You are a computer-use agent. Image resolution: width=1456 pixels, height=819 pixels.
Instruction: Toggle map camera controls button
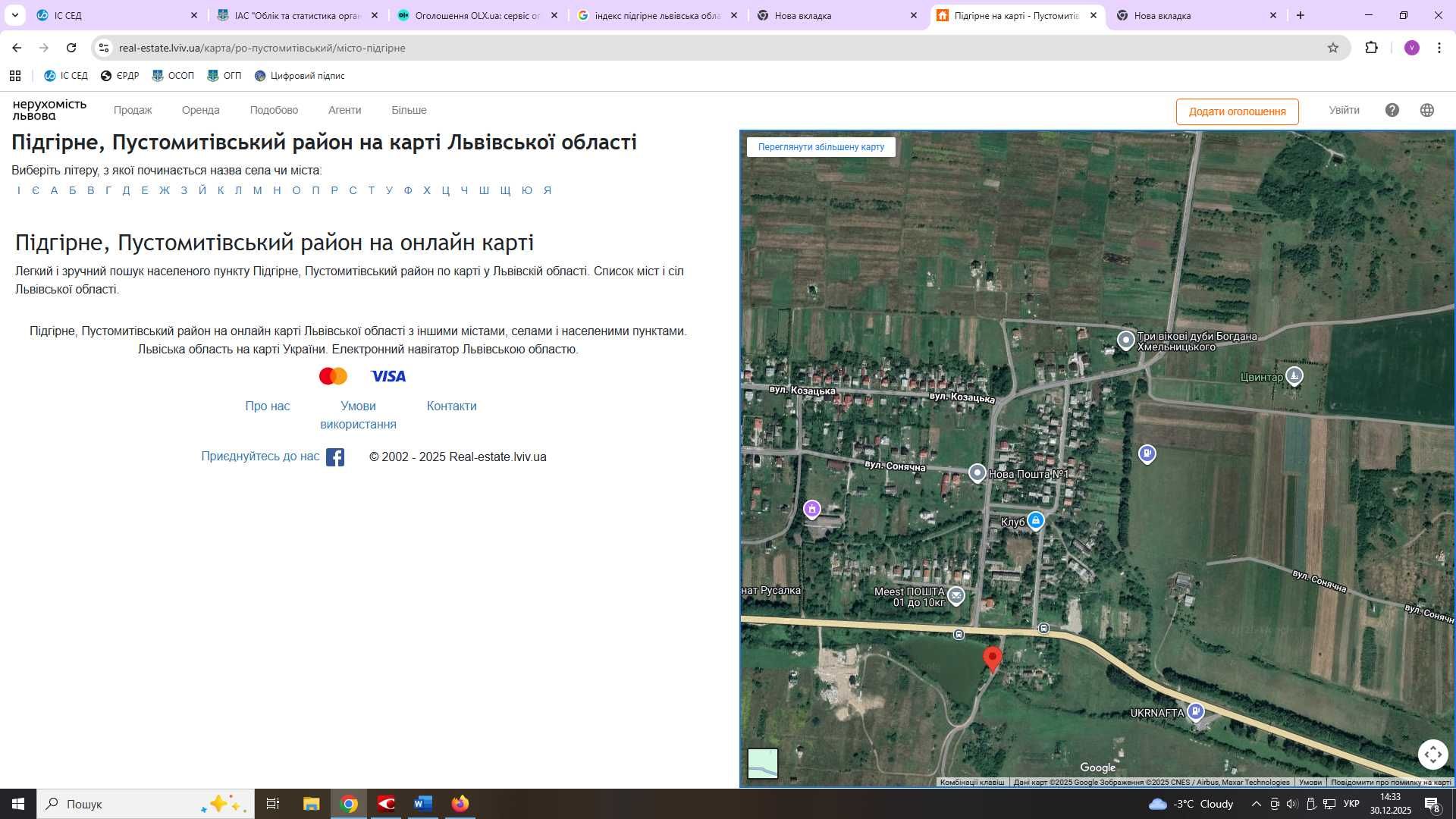coord(1432,754)
